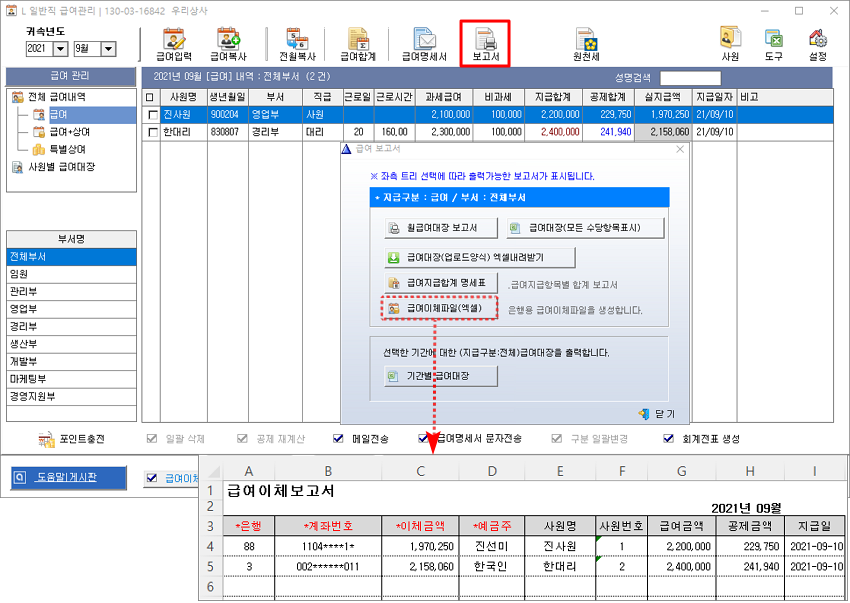Click the 포인트충전 icon
The width and height of the screenshot is (850, 603).
coord(47,439)
